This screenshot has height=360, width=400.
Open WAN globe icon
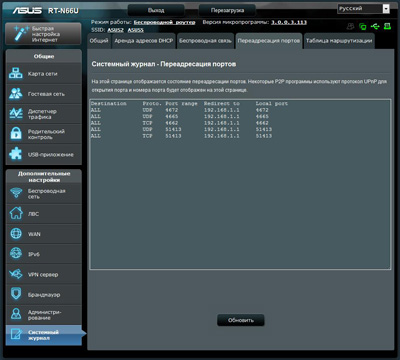(x=16, y=234)
